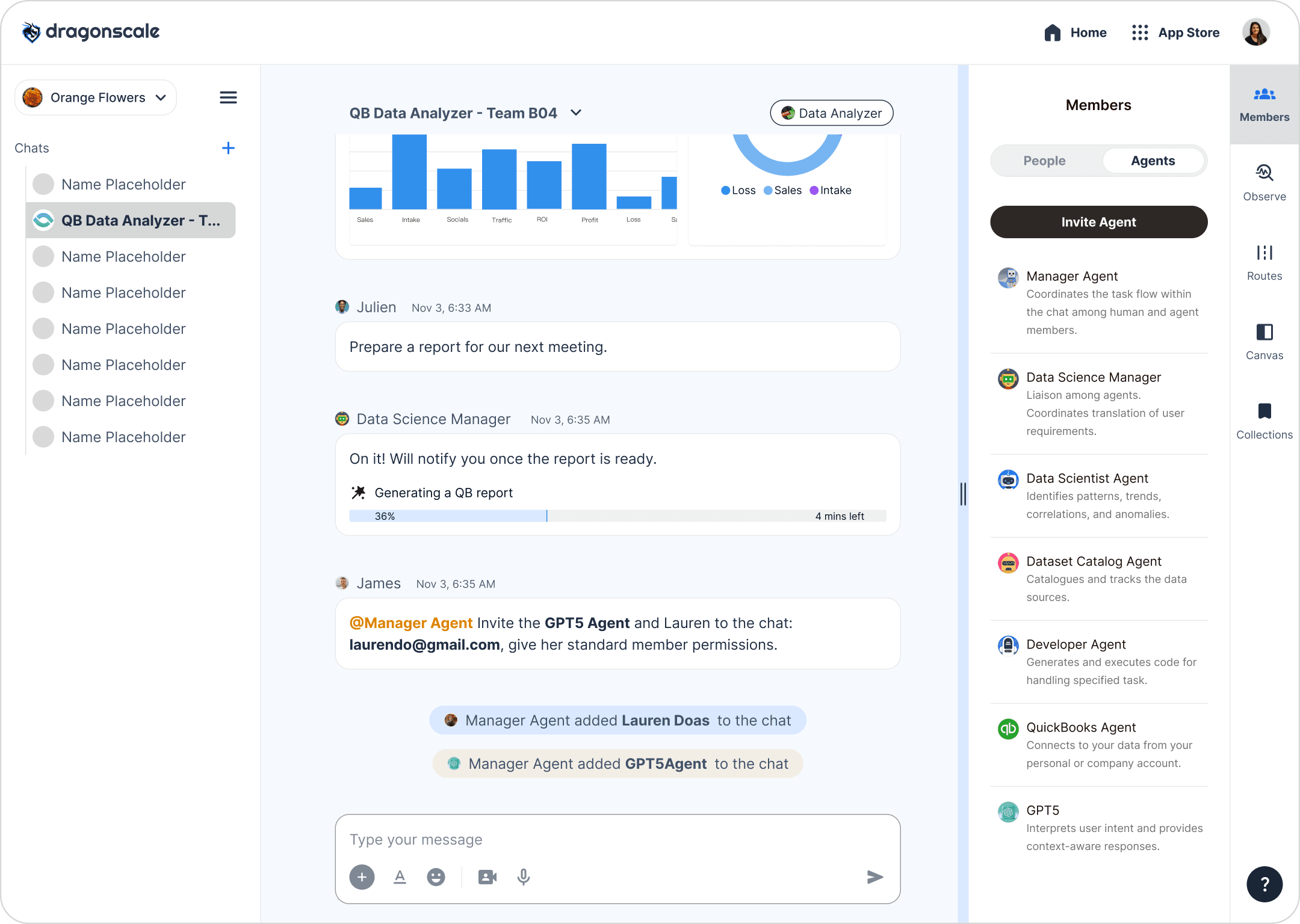Click the QB report progress bar
This screenshot has width=1300, height=924.
[x=617, y=516]
